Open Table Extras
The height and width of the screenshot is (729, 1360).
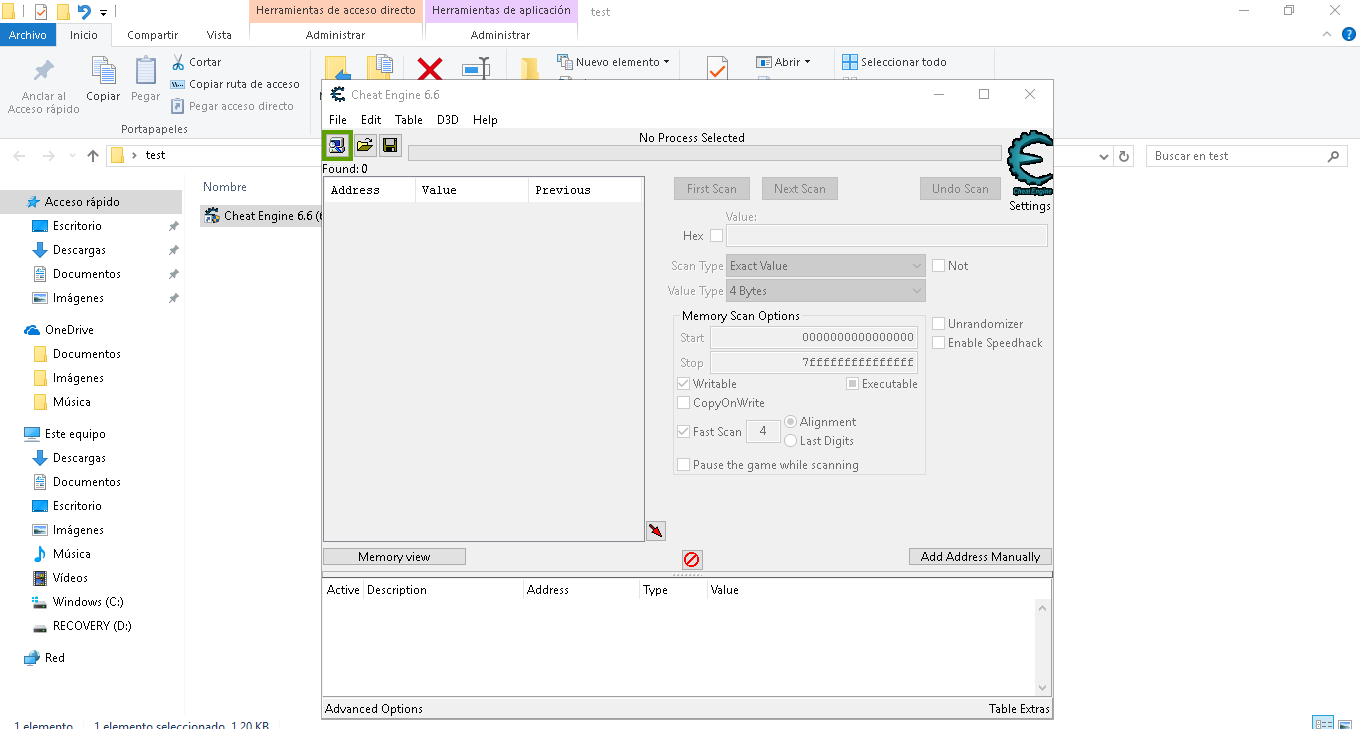pos(1019,709)
